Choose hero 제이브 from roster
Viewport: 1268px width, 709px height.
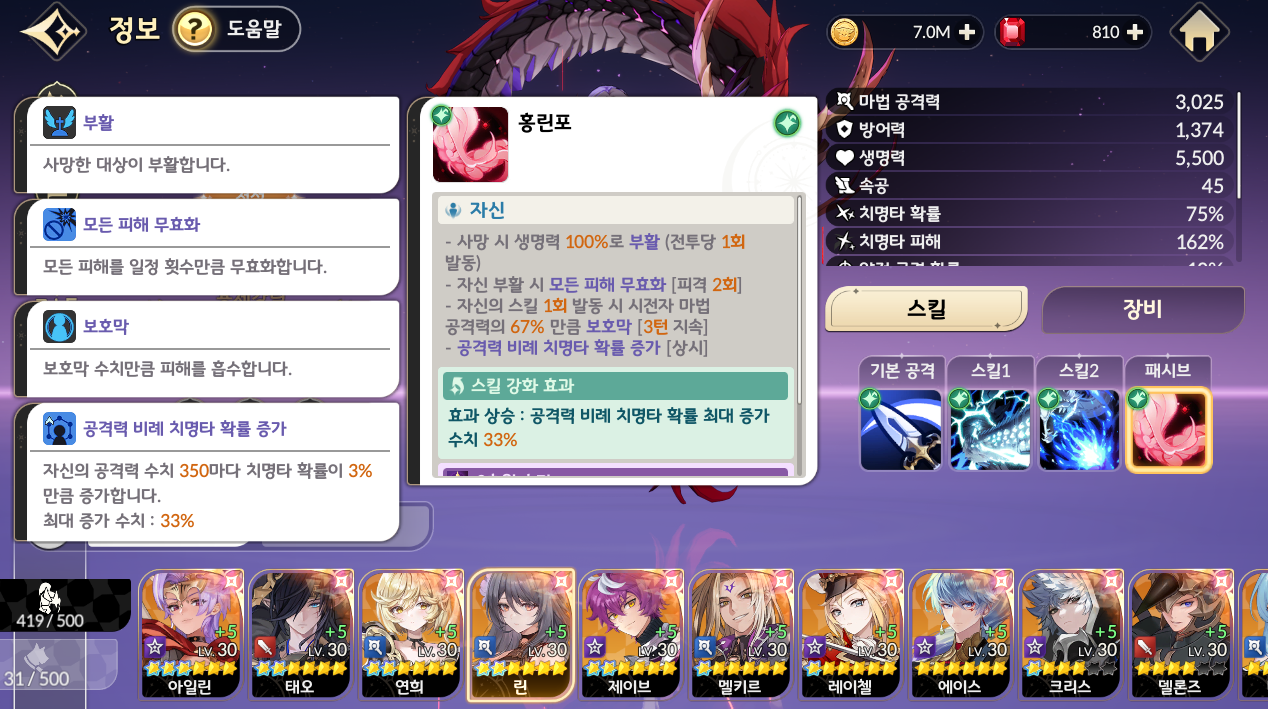coord(631,634)
